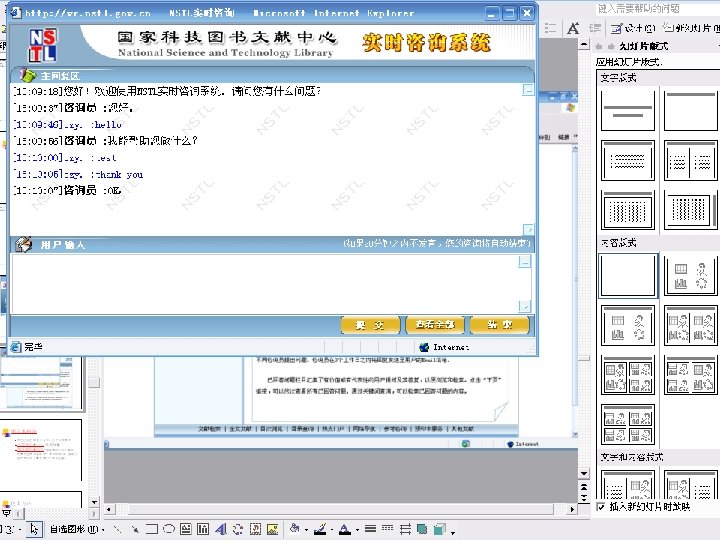Click slide editor vertical scrollbar up arrow
Screen dimensions: 720x540
584,45
